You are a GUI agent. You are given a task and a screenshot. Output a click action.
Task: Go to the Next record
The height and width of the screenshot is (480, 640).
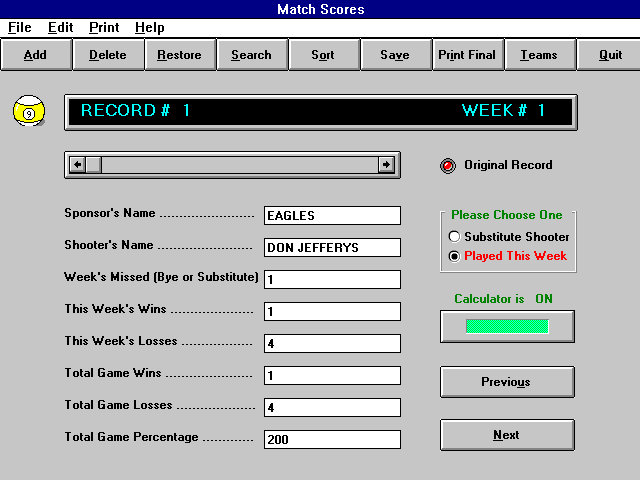point(507,435)
